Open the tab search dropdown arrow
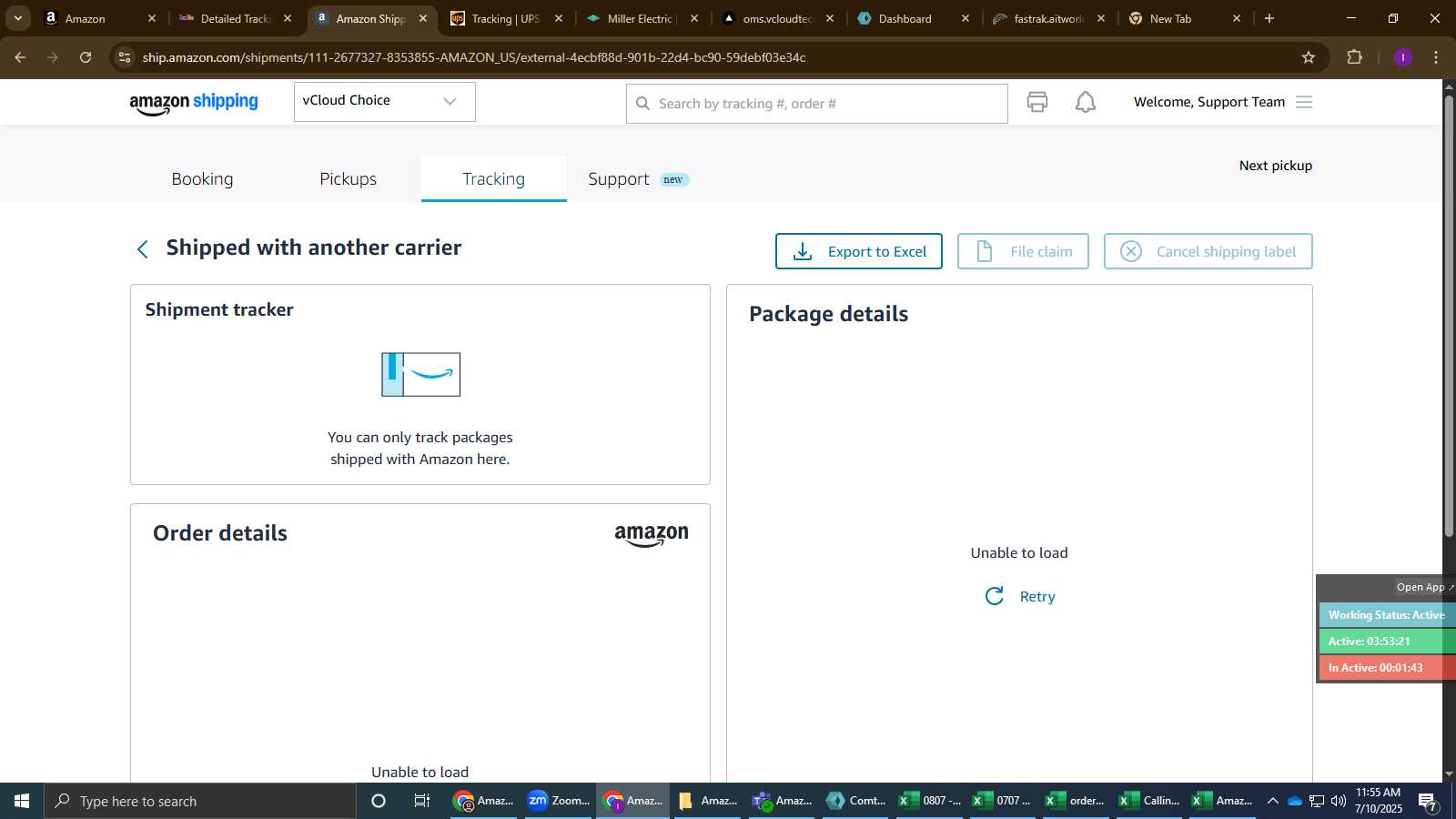1456x819 pixels. point(17,18)
